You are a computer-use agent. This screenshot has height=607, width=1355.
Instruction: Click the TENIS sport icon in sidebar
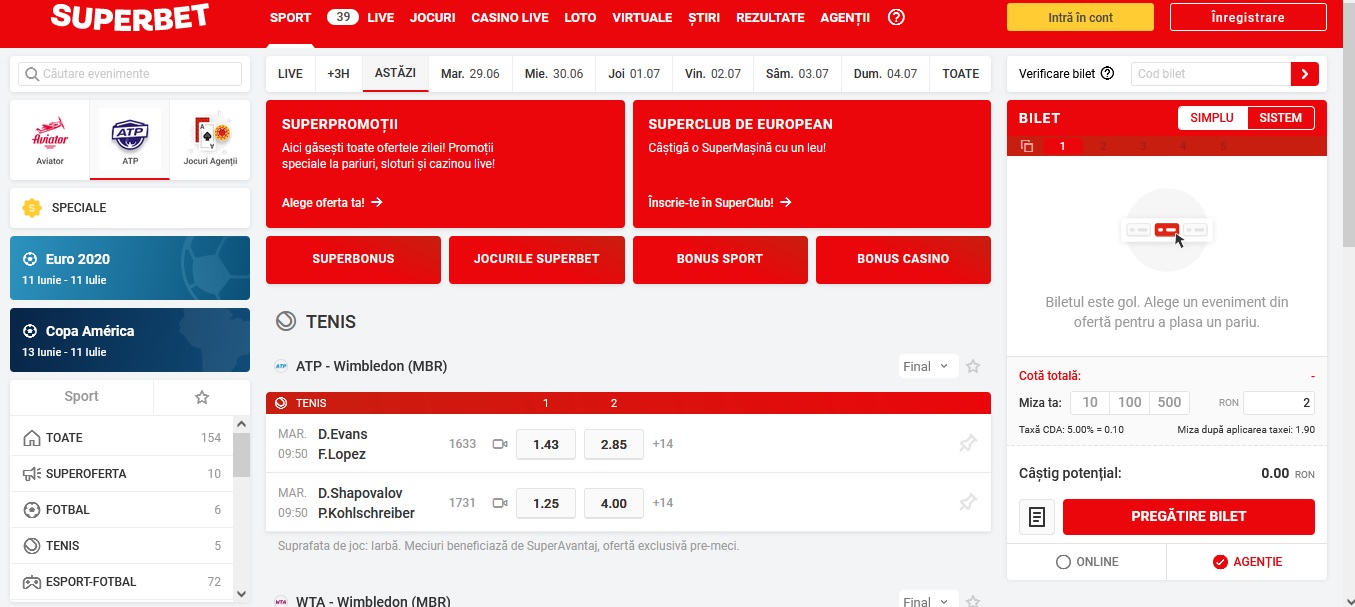32,546
